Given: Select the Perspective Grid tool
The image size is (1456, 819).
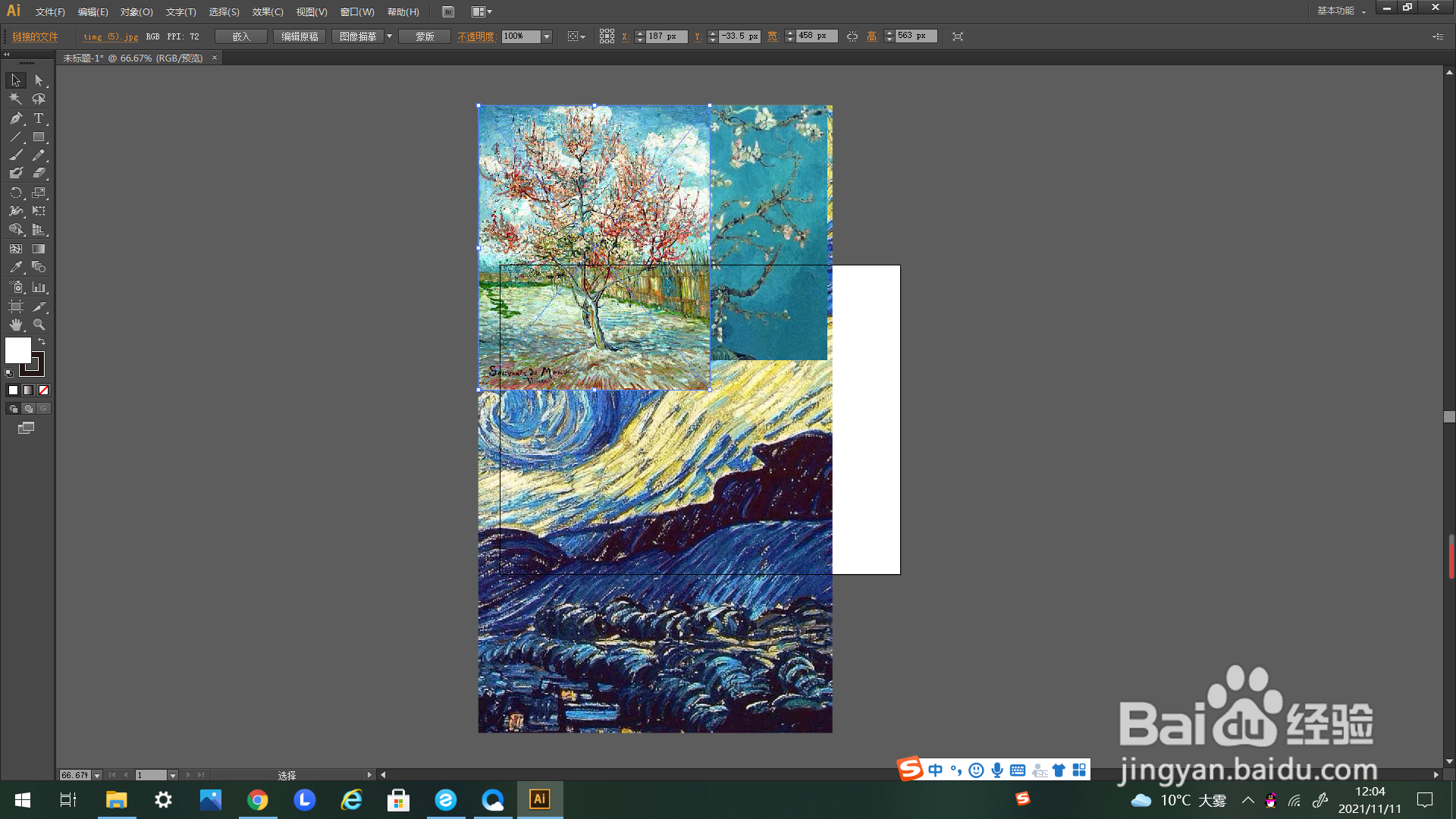Looking at the screenshot, I should (39, 230).
